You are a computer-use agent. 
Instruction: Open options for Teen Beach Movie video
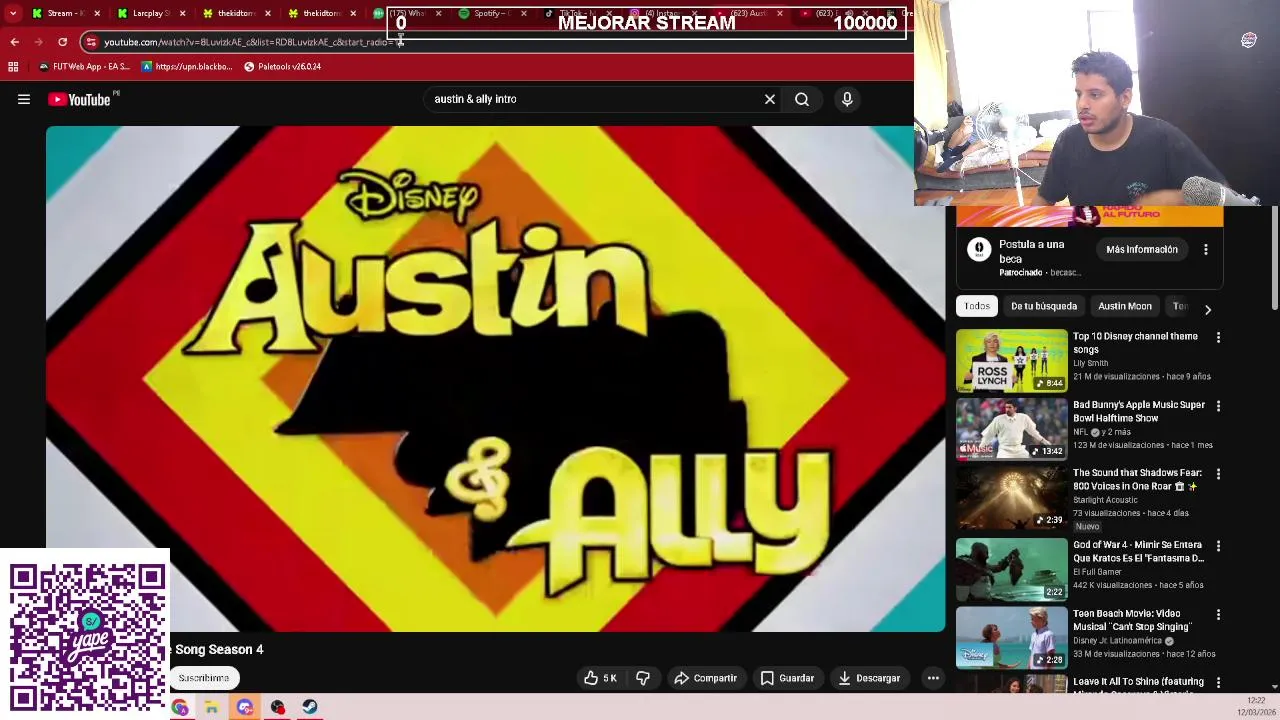[x=1218, y=614]
